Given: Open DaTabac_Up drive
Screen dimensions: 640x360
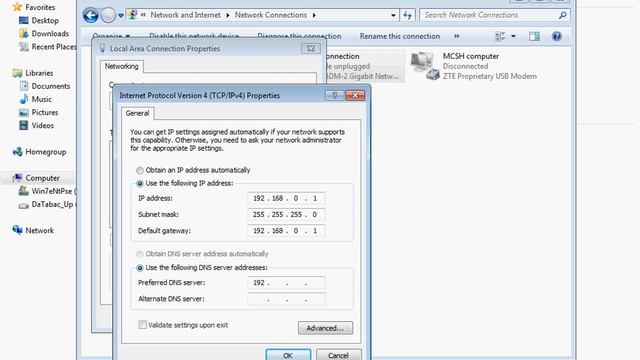Looking at the screenshot, I should pos(52,204).
